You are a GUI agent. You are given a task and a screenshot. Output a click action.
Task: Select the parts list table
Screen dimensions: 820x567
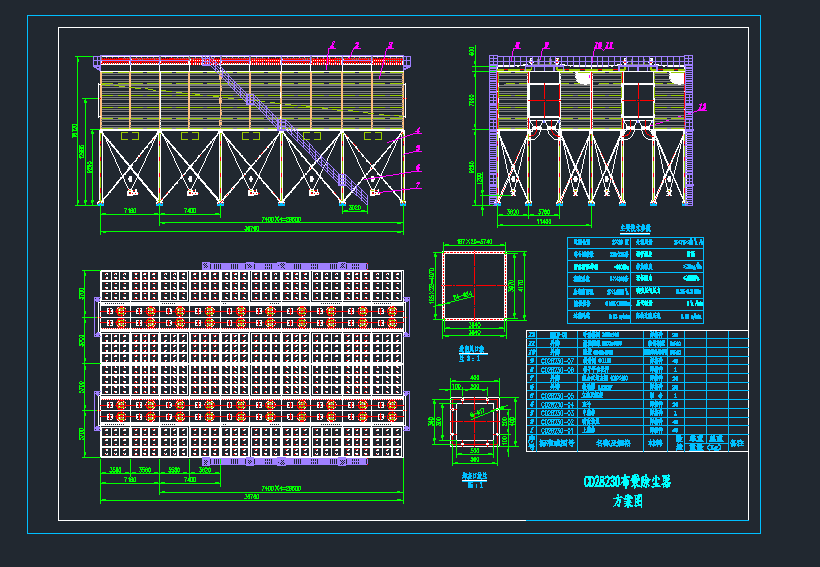click(636, 389)
